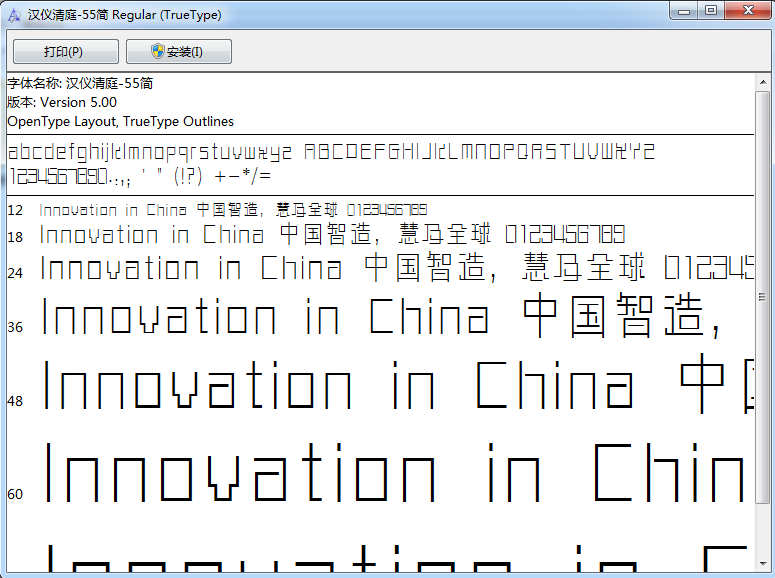This screenshot has height=578, width=775.
Task: Click the scroll up arrow of vertical scrollbar
Action: pos(762,82)
